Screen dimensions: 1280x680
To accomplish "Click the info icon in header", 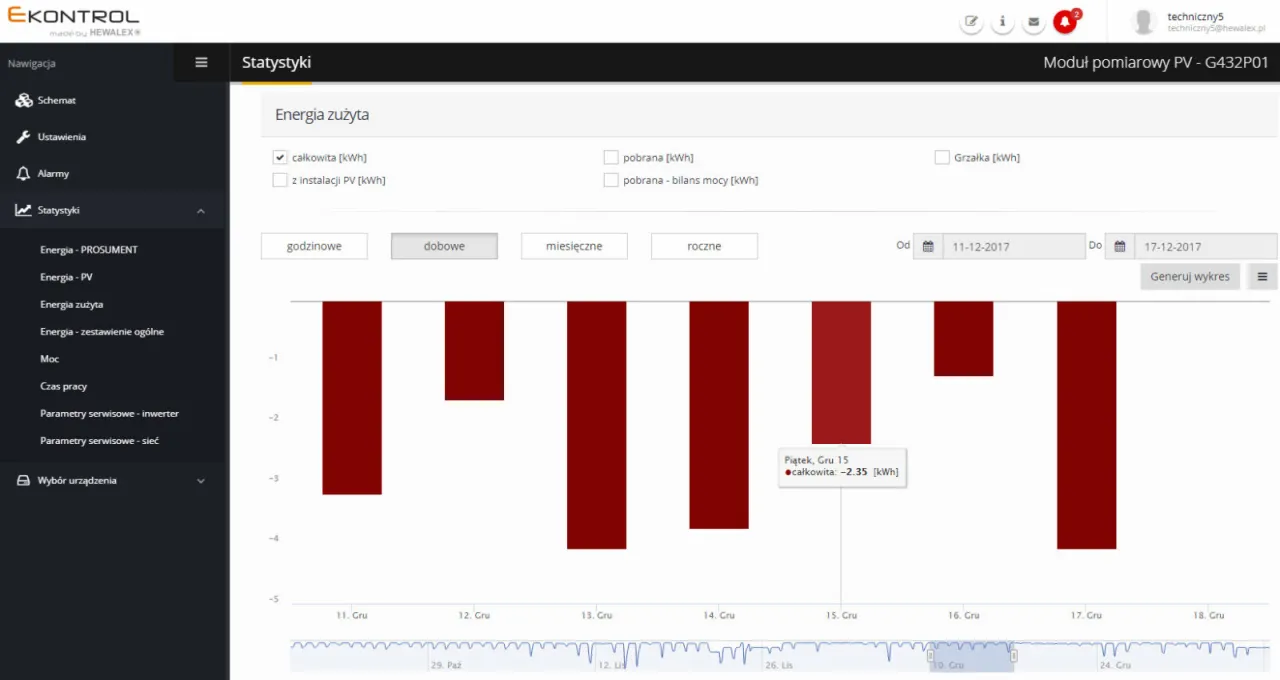I will click(x=1002, y=22).
